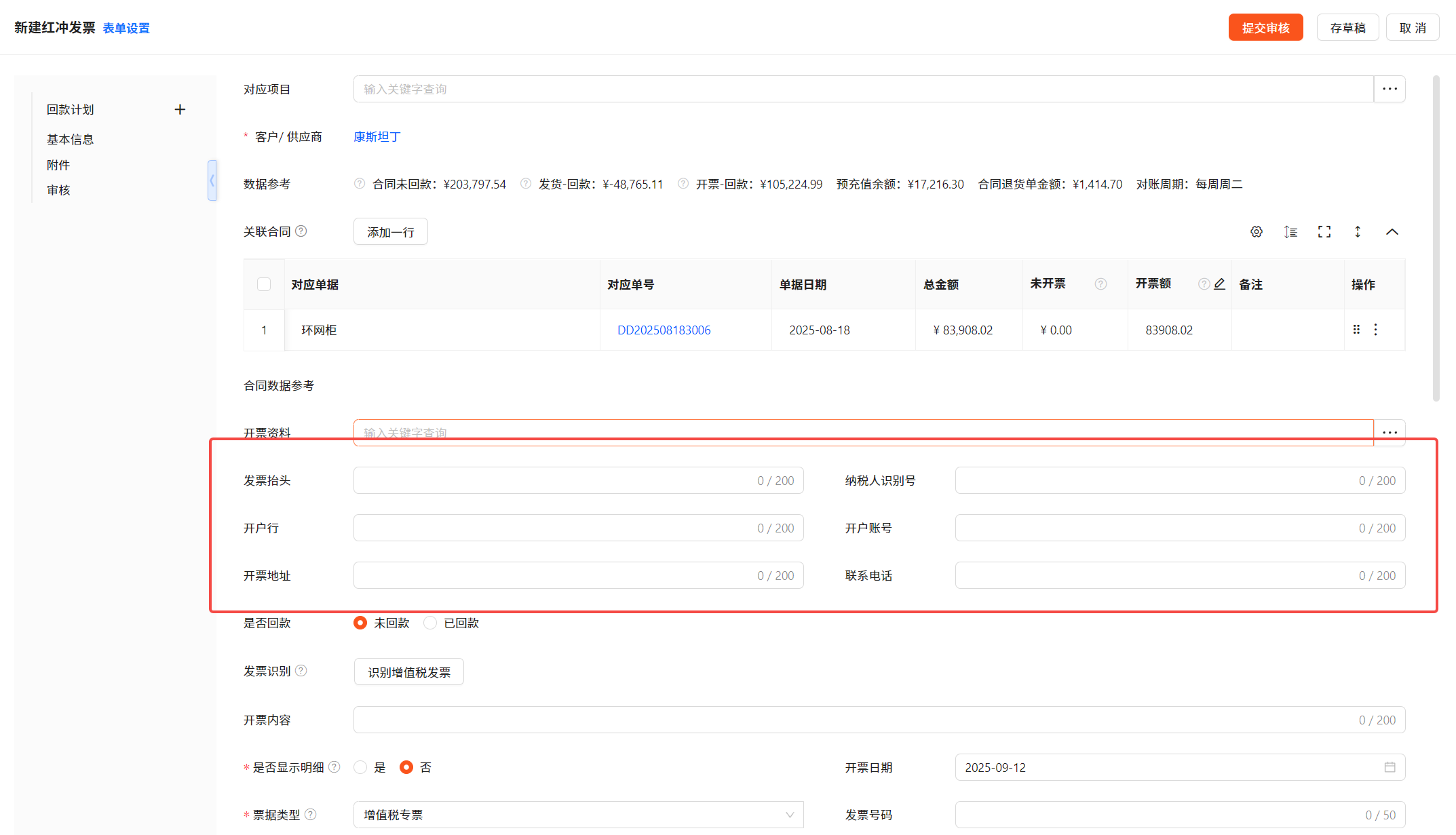Choose 是 for 是否显示明细
The image size is (1456, 835).
(361, 767)
